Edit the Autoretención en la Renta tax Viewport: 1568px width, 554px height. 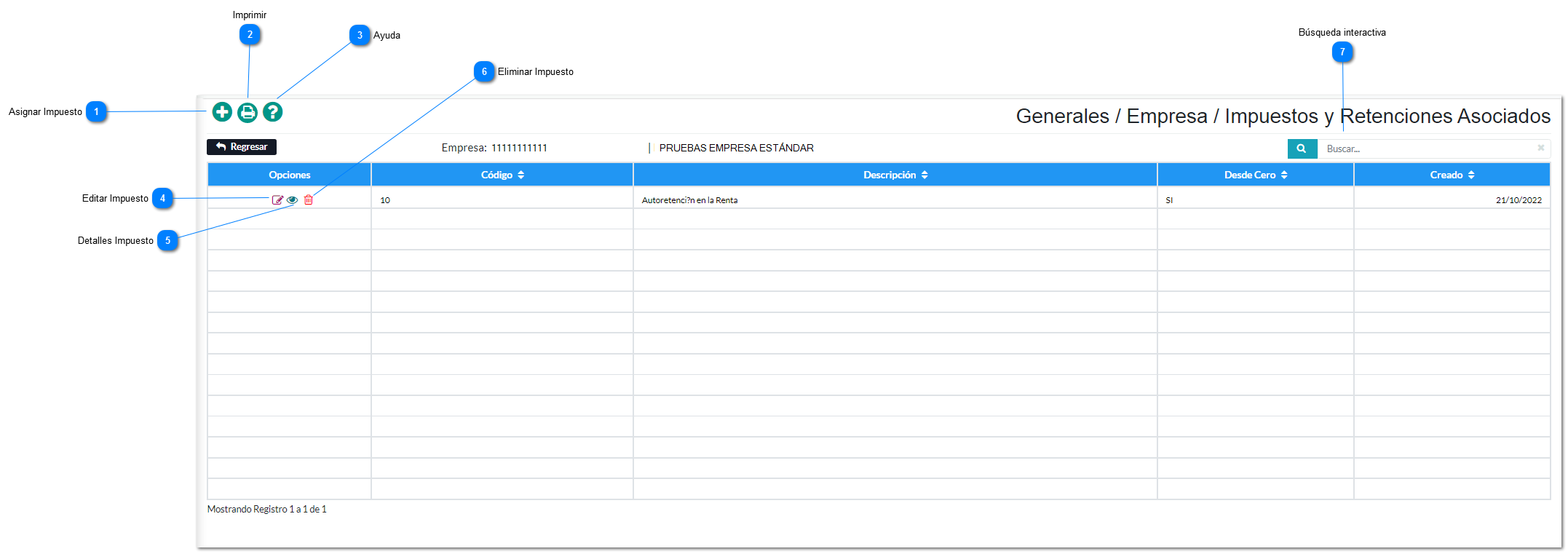(277, 200)
